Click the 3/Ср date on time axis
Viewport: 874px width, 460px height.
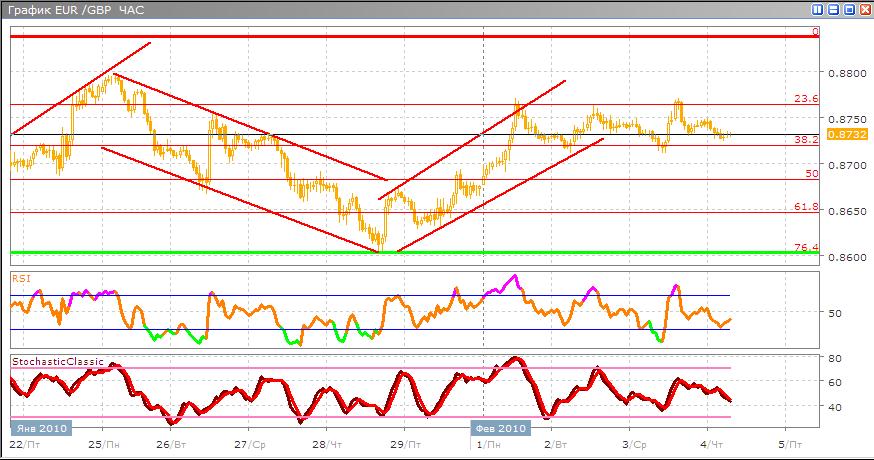(x=635, y=442)
